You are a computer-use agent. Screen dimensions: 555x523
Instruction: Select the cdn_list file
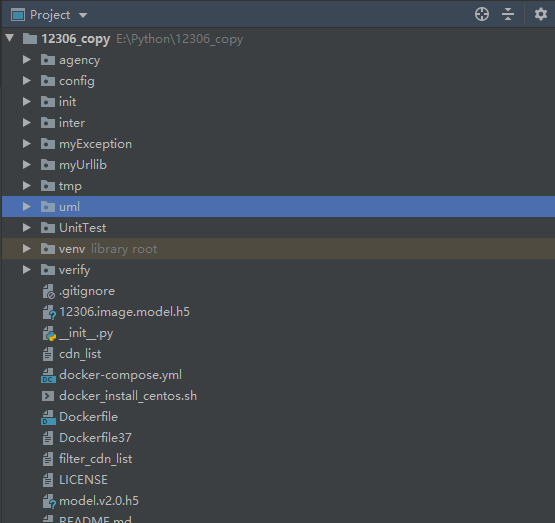pyautogui.click(x=80, y=354)
